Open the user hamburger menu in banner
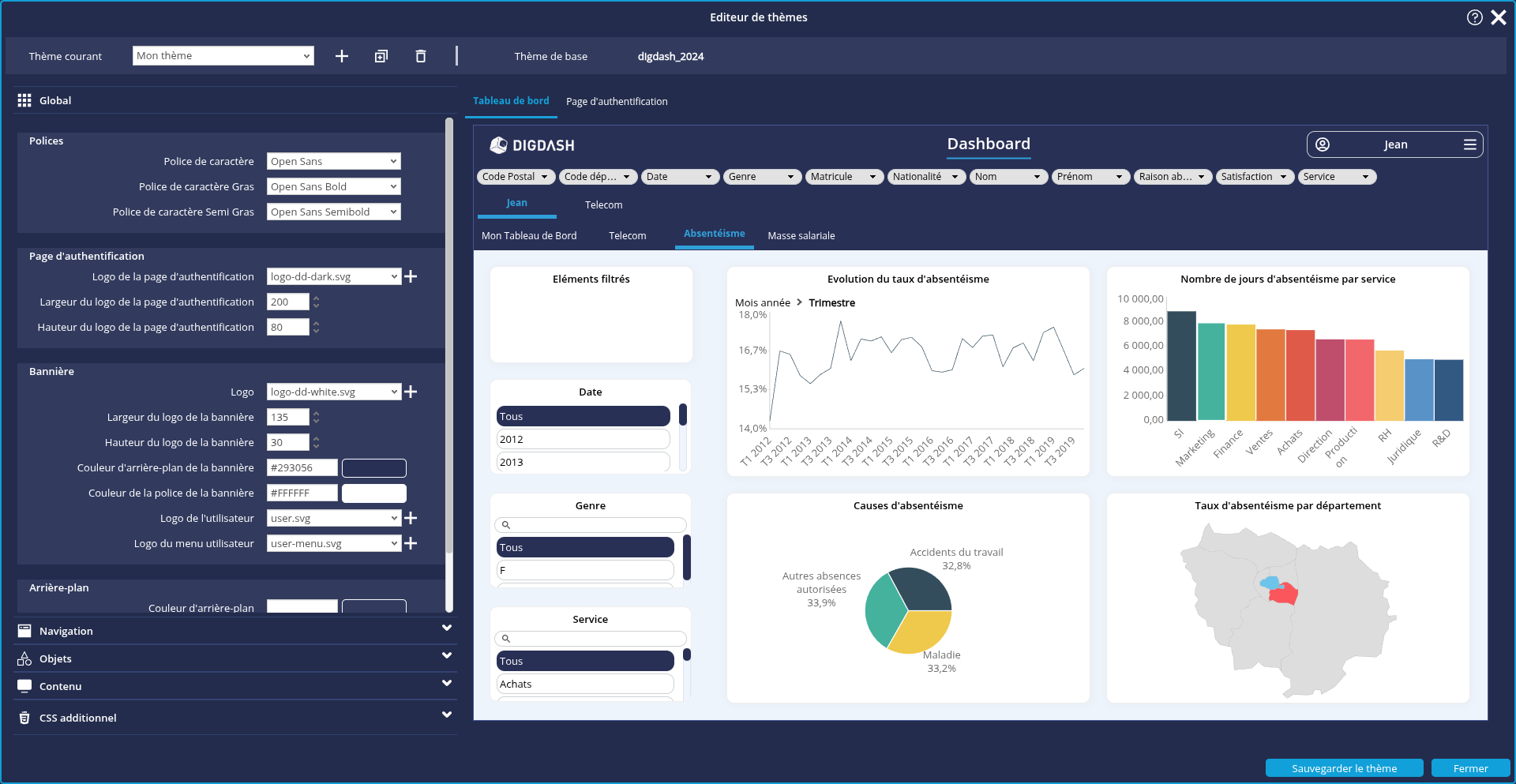 click(1469, 144)
